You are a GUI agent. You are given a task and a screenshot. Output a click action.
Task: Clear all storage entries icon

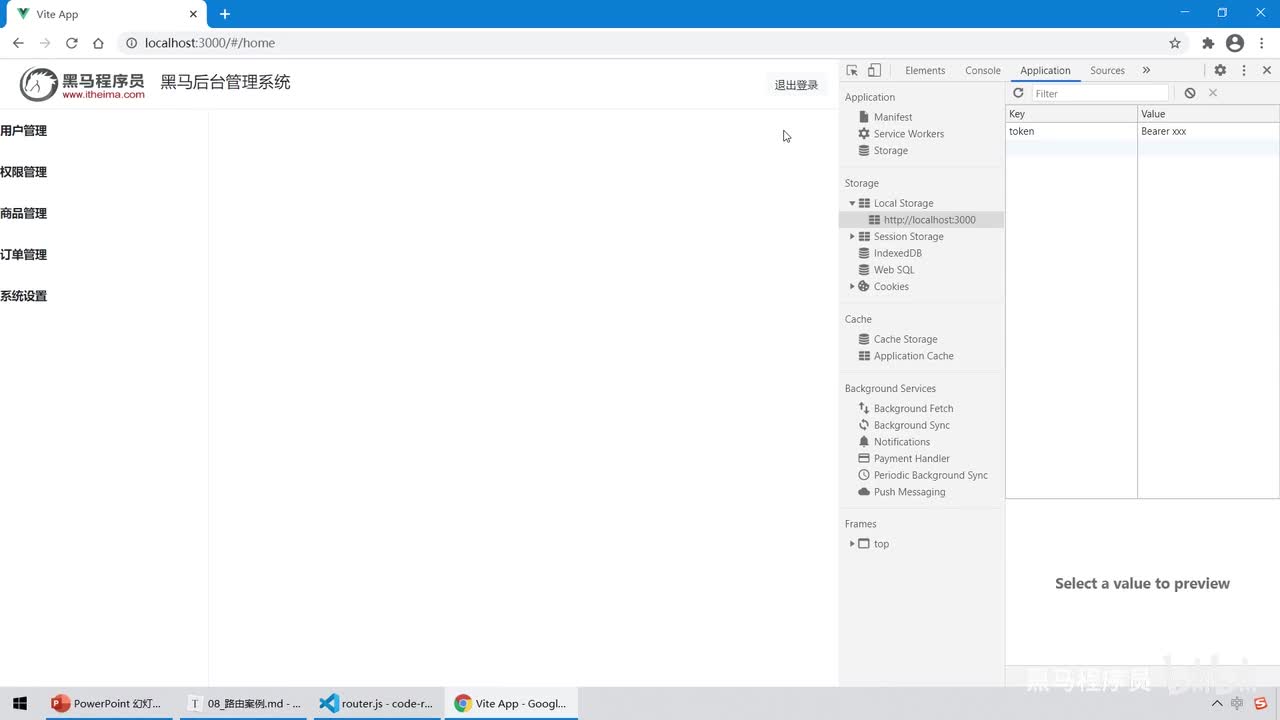pos(1190,93)
